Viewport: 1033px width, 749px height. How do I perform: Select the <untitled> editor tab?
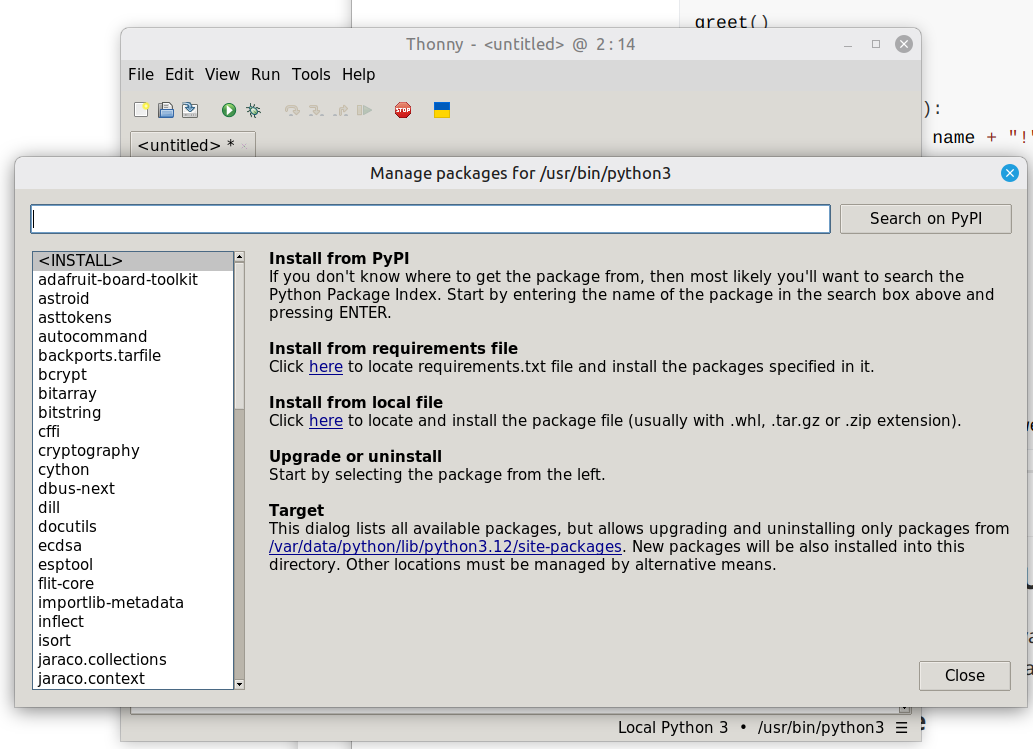tap(186, 145)
